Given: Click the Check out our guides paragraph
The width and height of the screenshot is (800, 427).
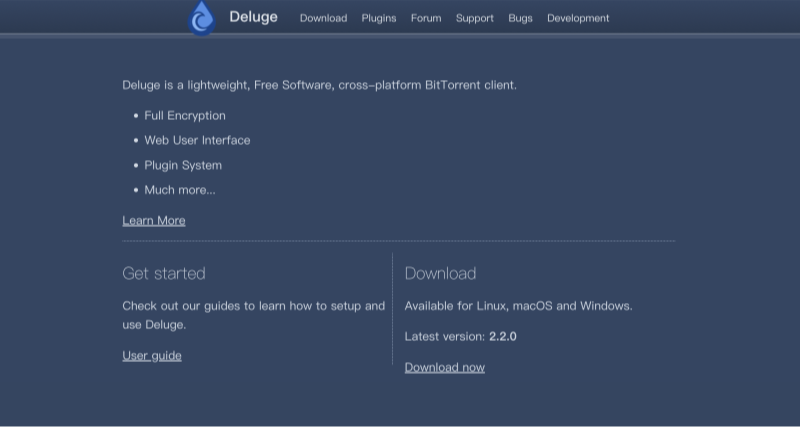Looking at the screenshot, I should [x=254, y=315].
